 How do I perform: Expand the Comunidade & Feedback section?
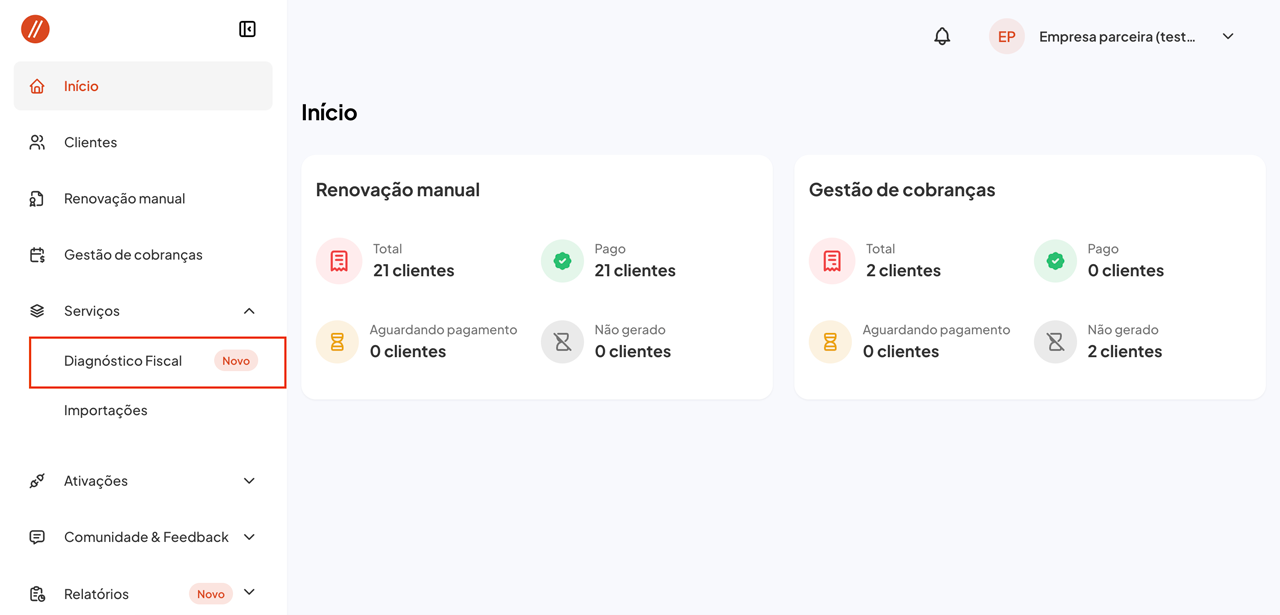(249, 537)
